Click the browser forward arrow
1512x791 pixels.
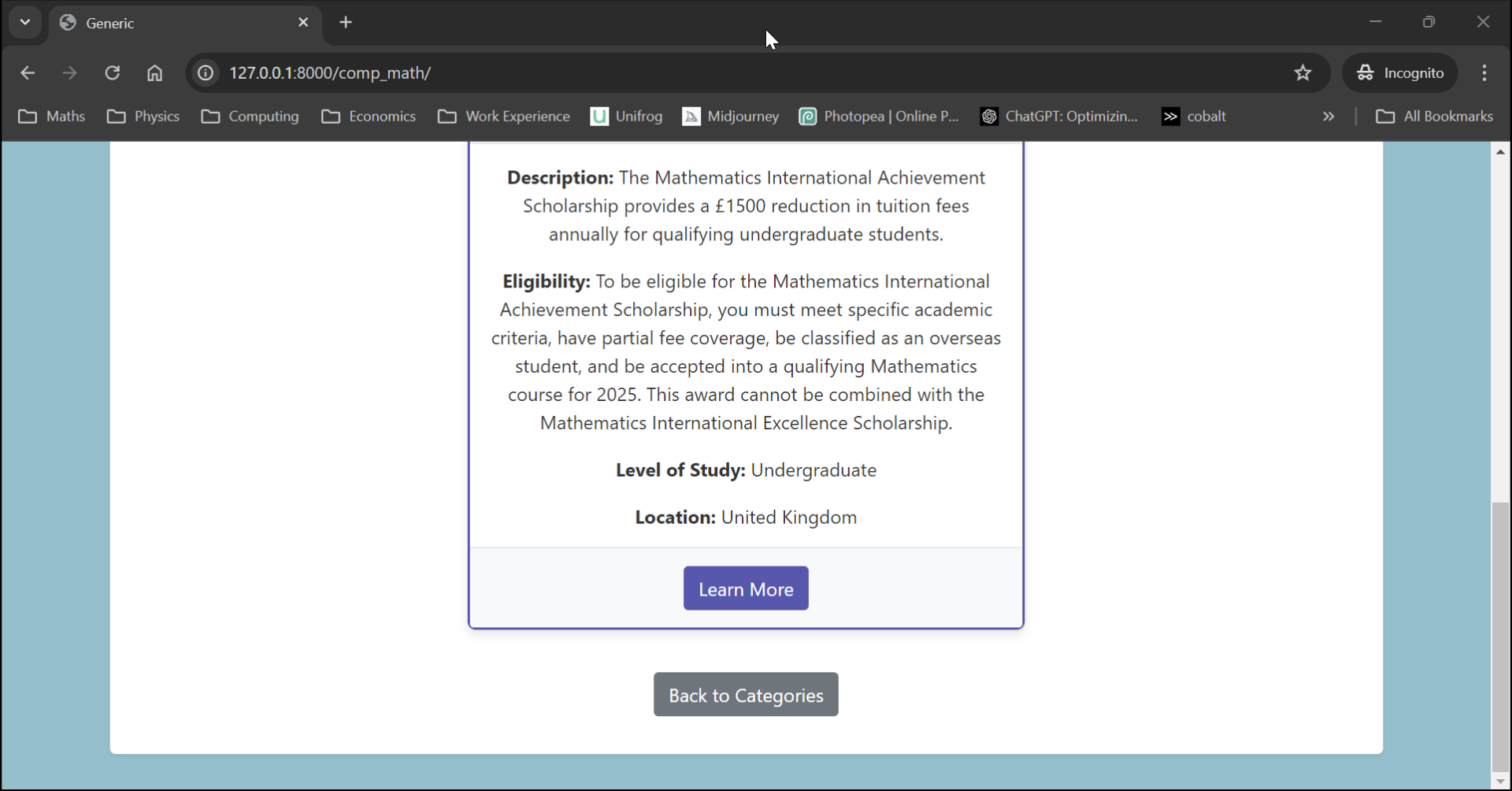point(70,73)
